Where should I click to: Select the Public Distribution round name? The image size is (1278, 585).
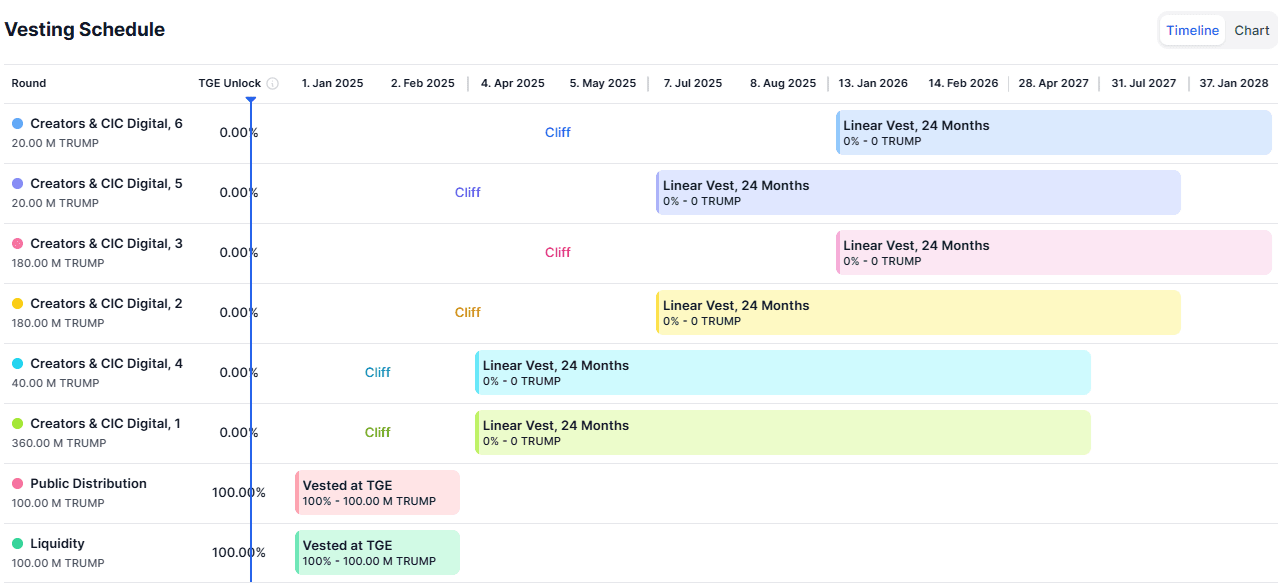pos(88,484)
